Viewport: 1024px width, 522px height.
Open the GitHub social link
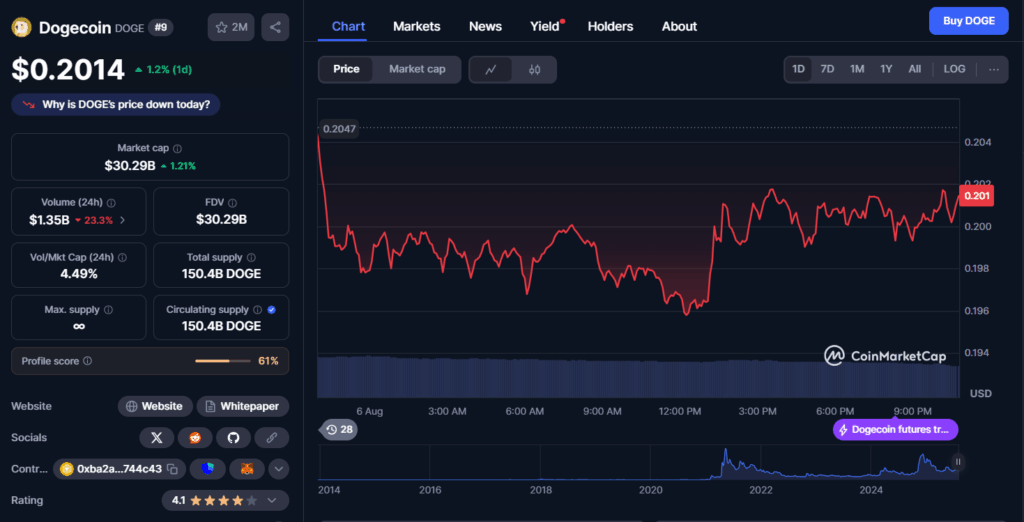(x=233, y=438)
